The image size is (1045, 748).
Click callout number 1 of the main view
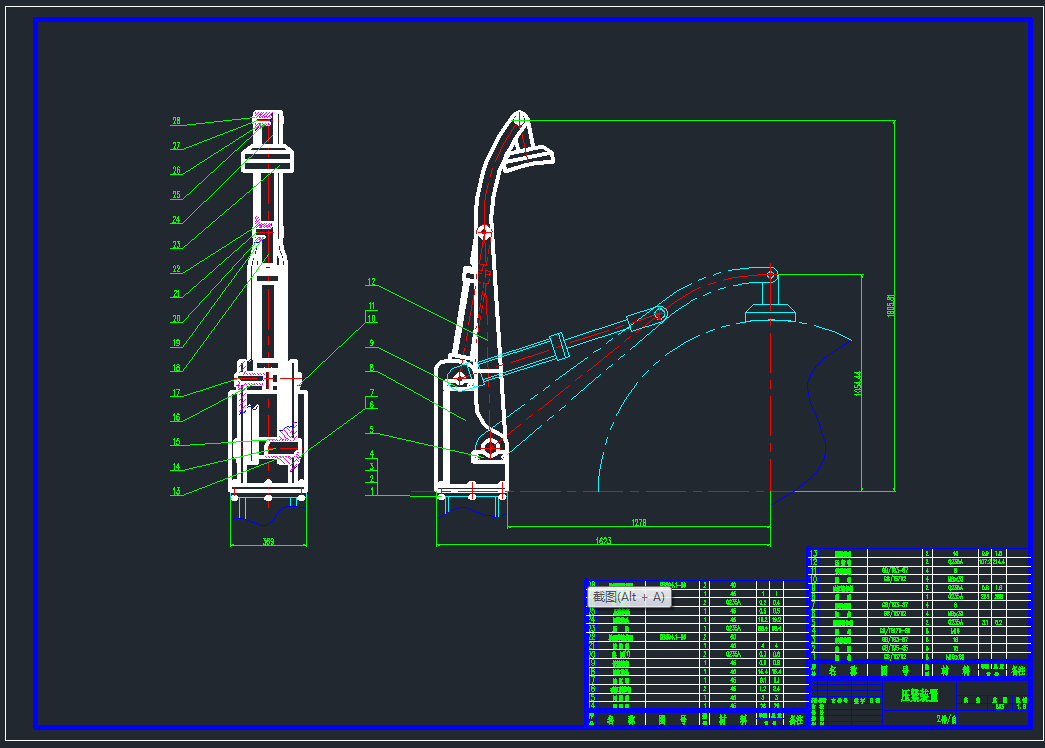pyautogui.click(x=371, y=491)
